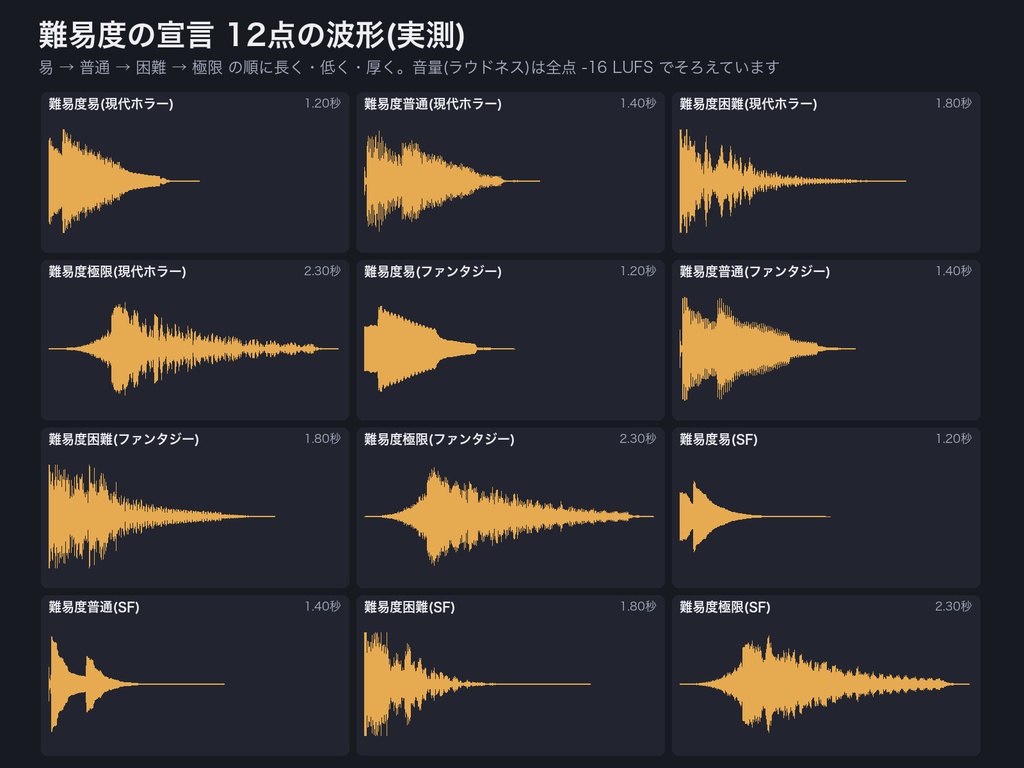The width and height of the screenshot is (1024, 768).
Task: Click the title 難易度普通(SF)
Action: point(94,607)
